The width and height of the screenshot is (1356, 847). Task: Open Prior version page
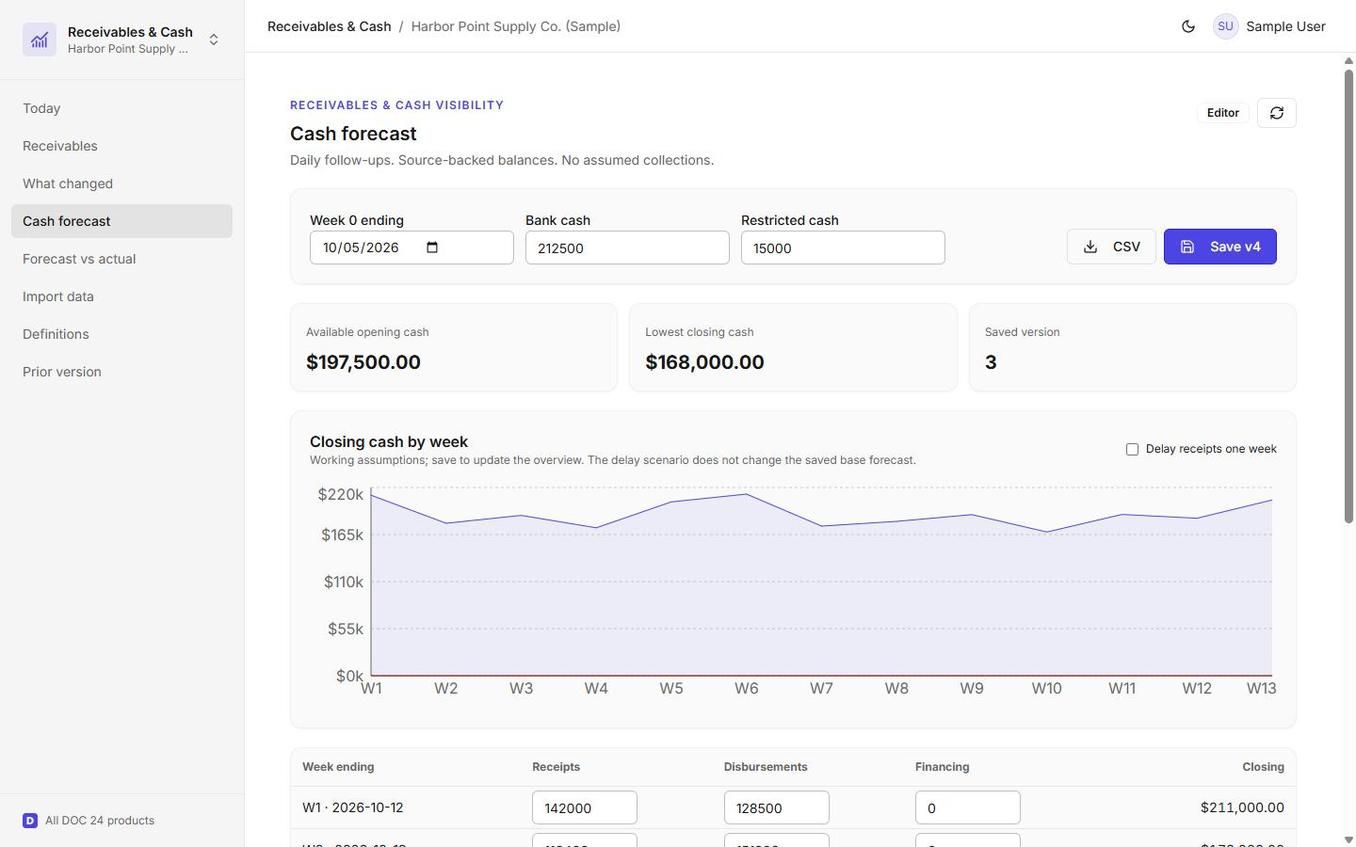122,372
